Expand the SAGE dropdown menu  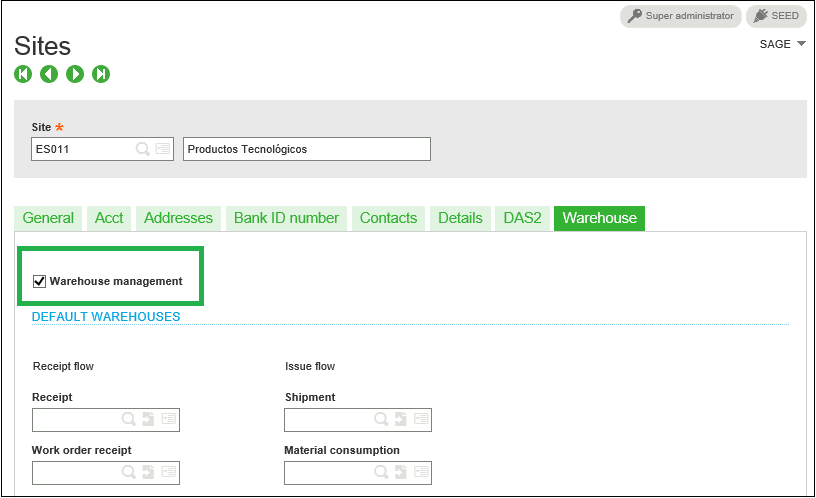click(783, 44)
